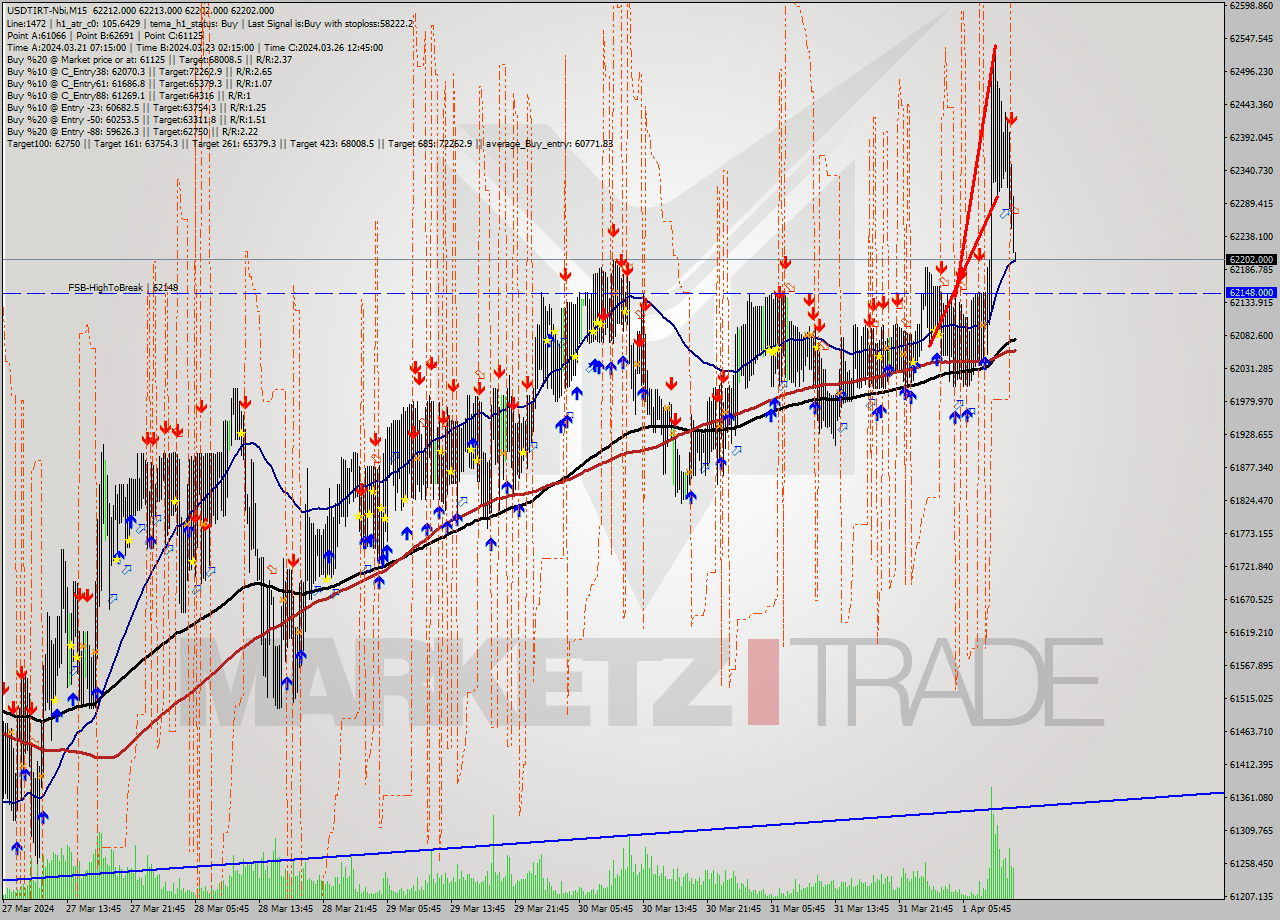The image size is (1280, 920).
Task: Click the '29 Mar 13:45' time axis label
Action: [477, 910]
